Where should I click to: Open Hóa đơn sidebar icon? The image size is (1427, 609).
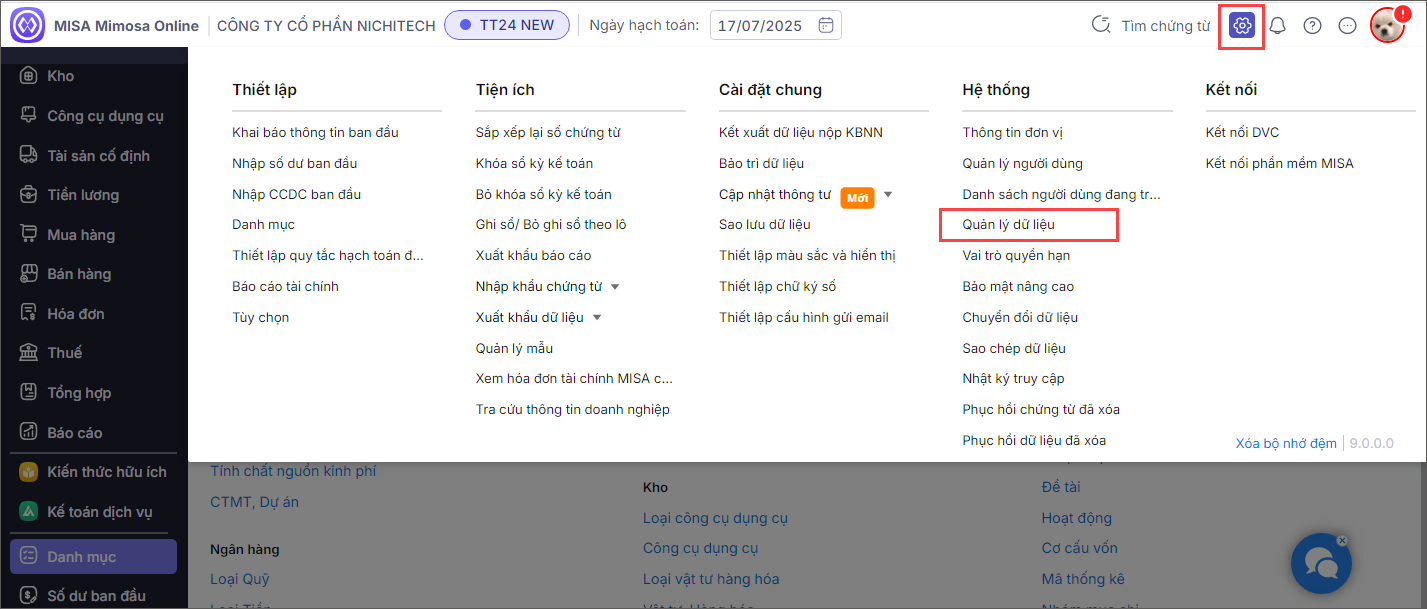click(29, 313)
